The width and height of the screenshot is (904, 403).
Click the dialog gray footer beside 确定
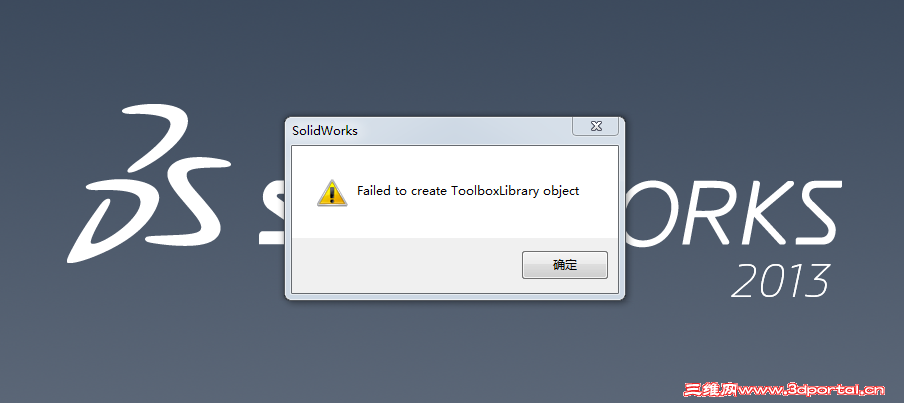[x=404, y=265]
